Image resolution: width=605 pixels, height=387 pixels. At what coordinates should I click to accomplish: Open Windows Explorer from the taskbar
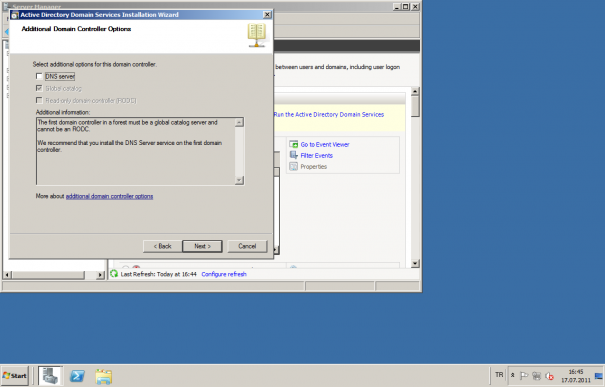pyautogui.click(x=103, y=377)
